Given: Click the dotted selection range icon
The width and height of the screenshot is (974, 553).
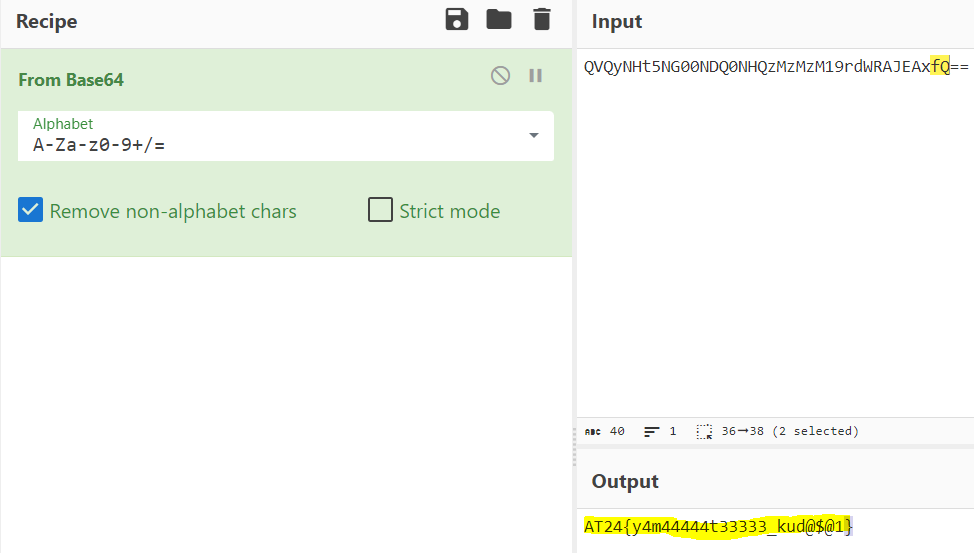Looking at the screenshot, I should 704,431.
